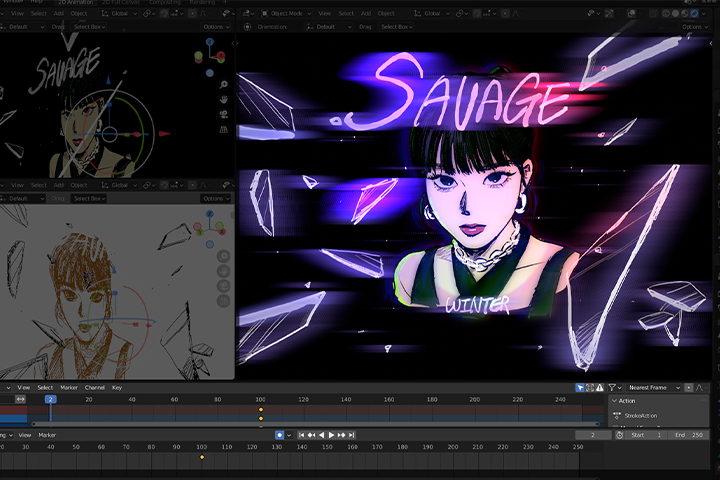
Task: Click the camera view gizmo in bottom-left viewport
Action: click(x=224, y=286)
